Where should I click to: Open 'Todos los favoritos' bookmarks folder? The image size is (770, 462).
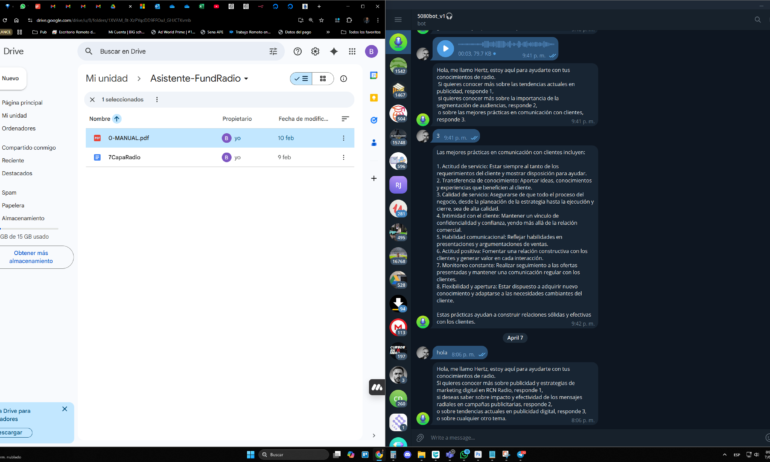pyautogui.click(x=361, y=32)
